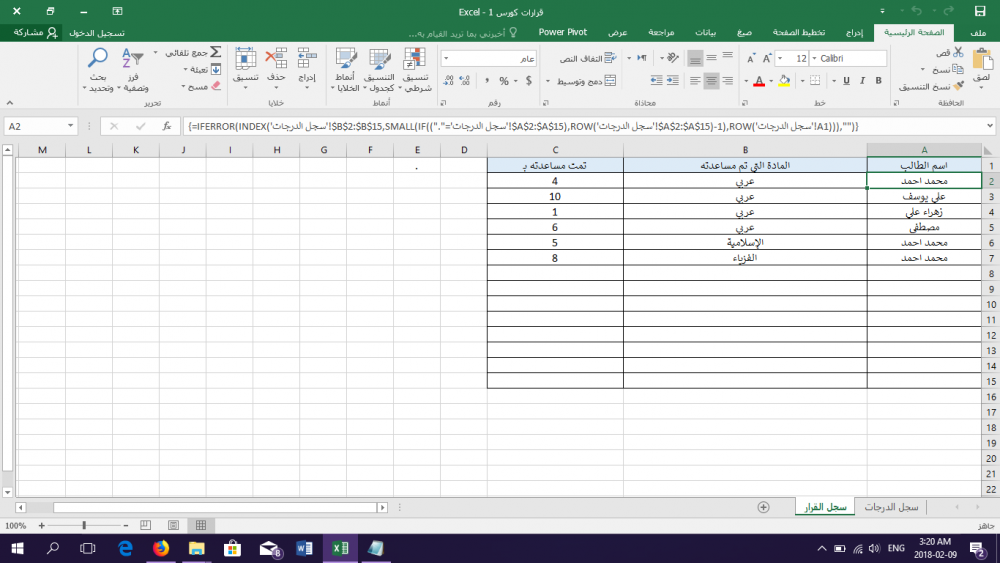Open Firefox from the Windows taskbar
This screenshot has width=1000, height=563.
coord(161,548)
